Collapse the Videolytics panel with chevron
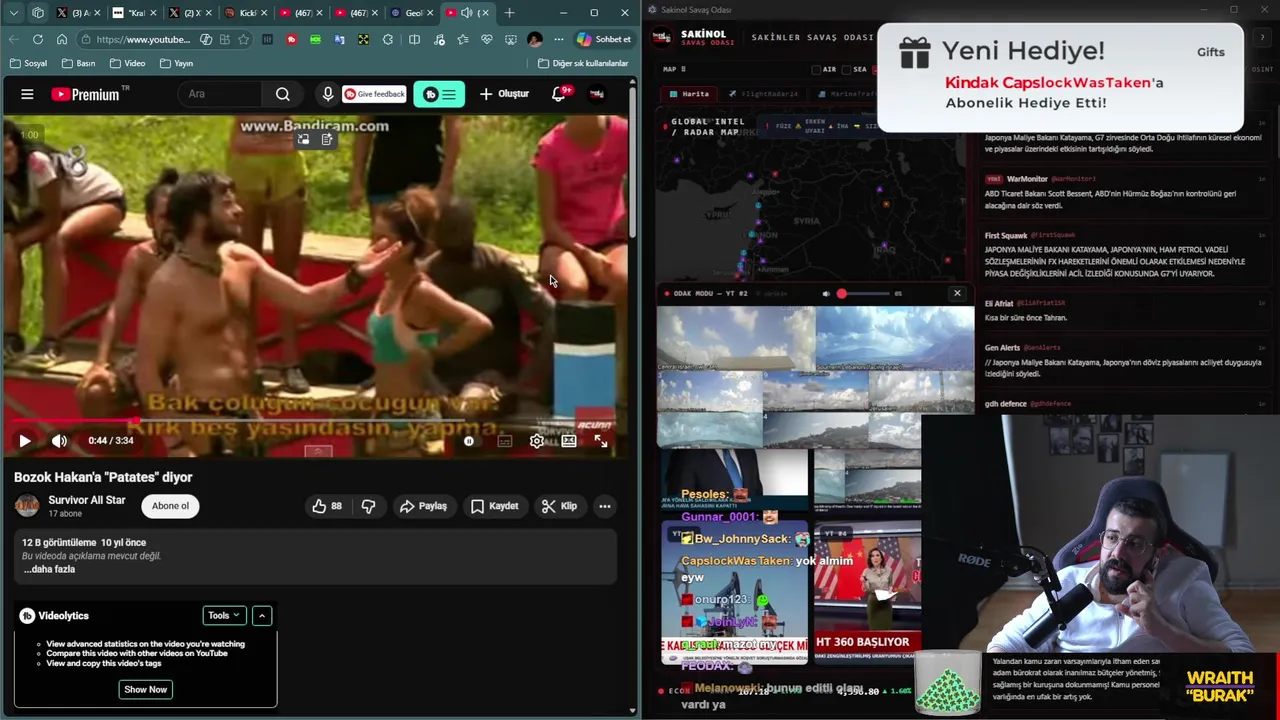Image resolution: width=1280 pixels, height=720 pixels. (x=262, y=616)
